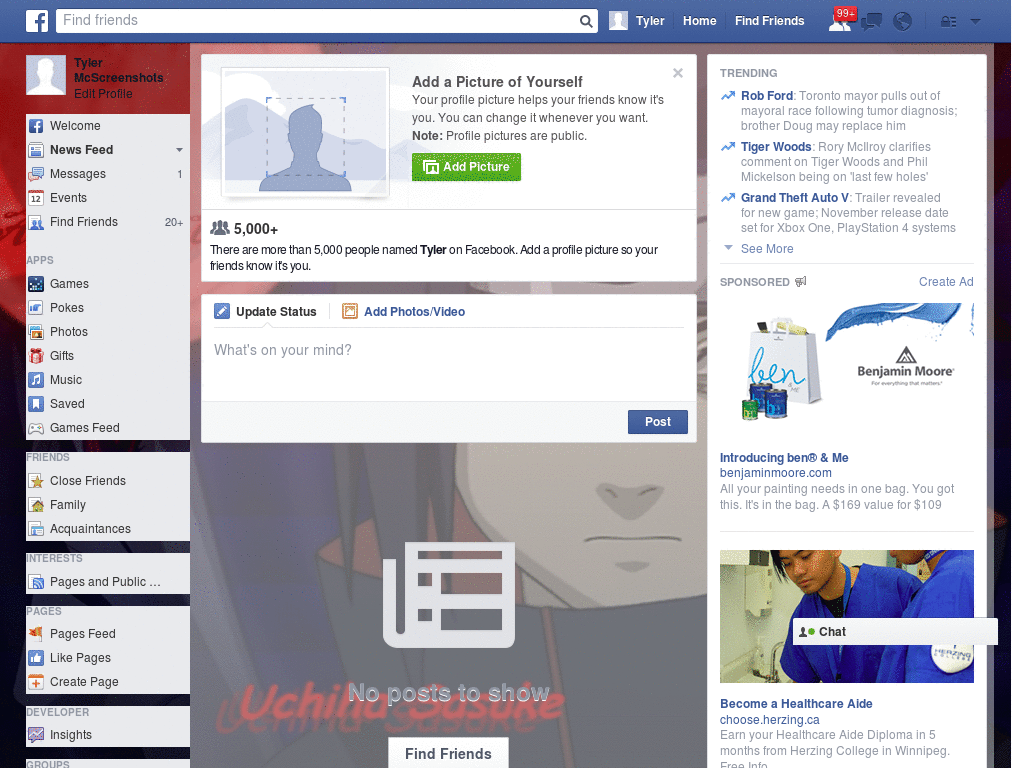Click sidebar profile avatar thumbnail

46,75
